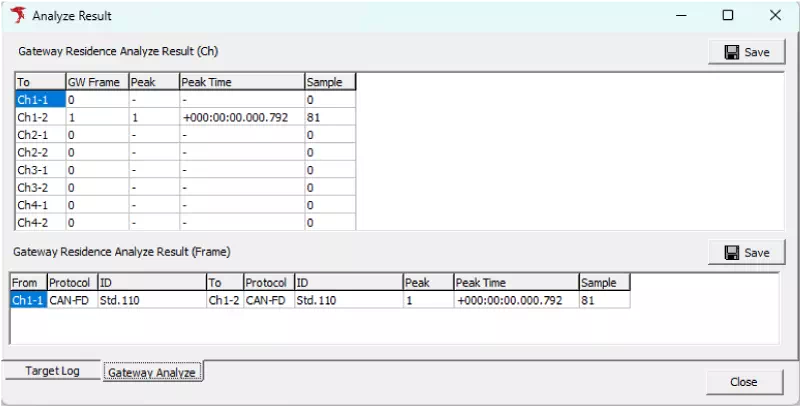Select the Ch1-1 cell in channel table
800x407 pixels.
[40, 100]
